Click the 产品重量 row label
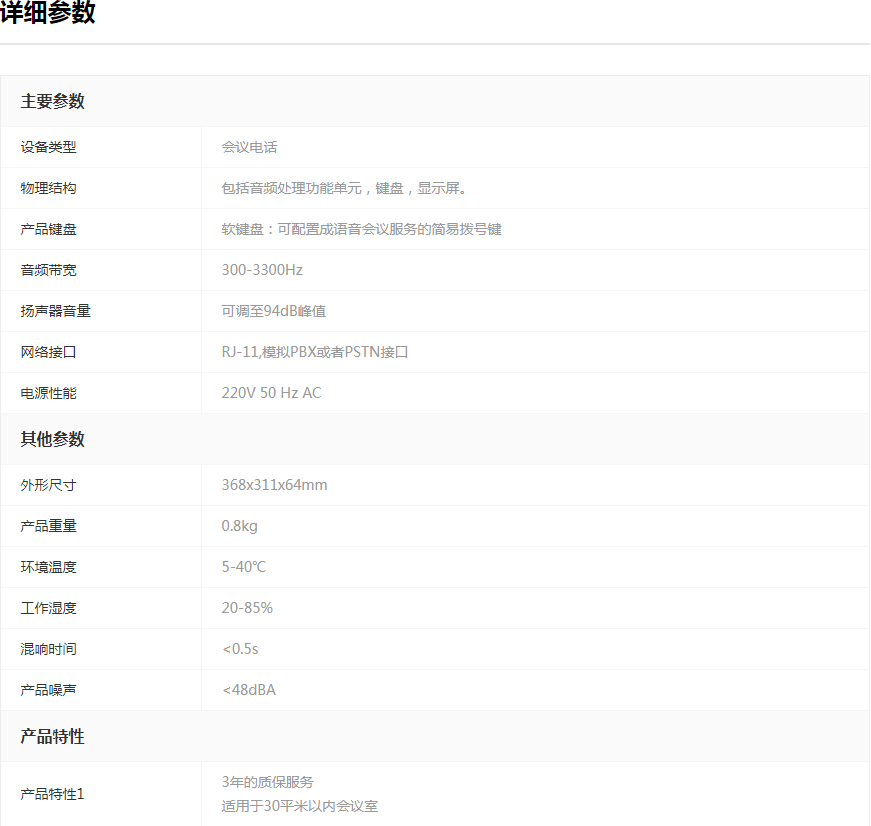Viewport: 871px width, 826px height. coord(48,526)
